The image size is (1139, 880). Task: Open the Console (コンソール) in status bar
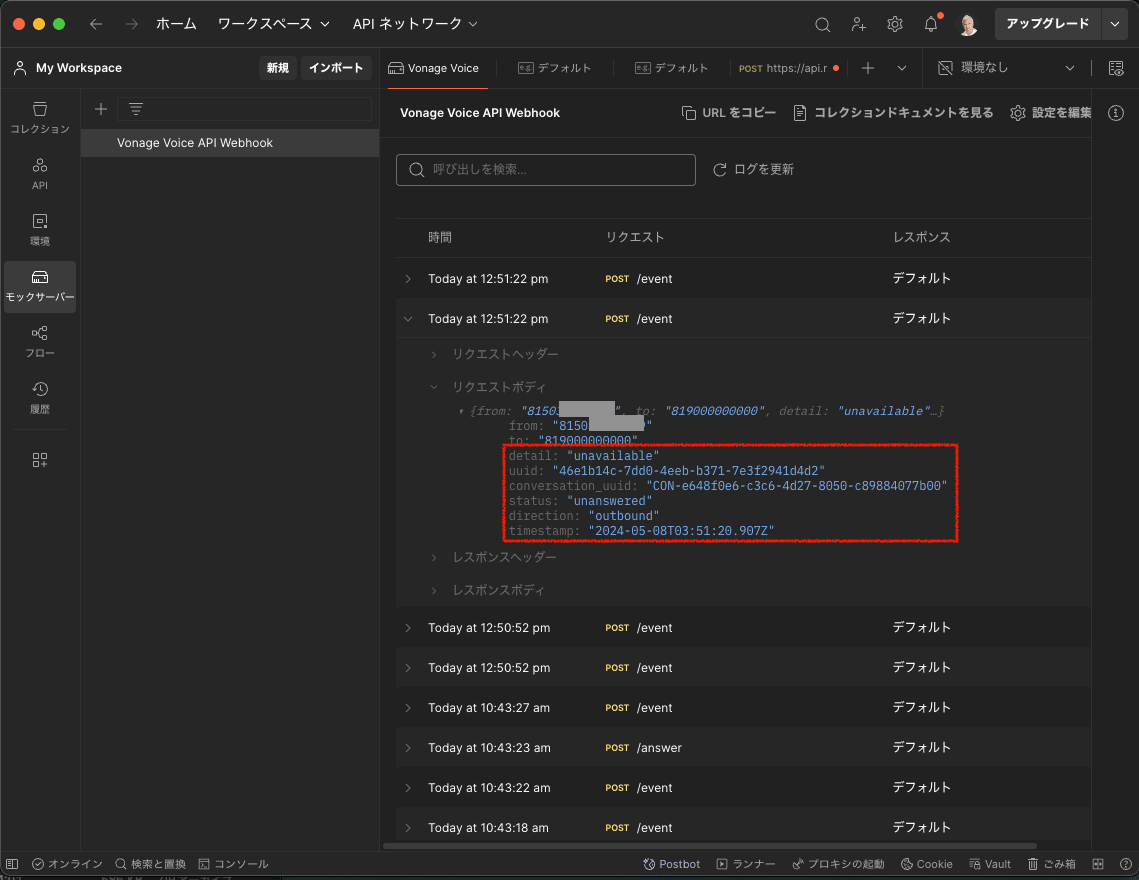click(233, 864)
